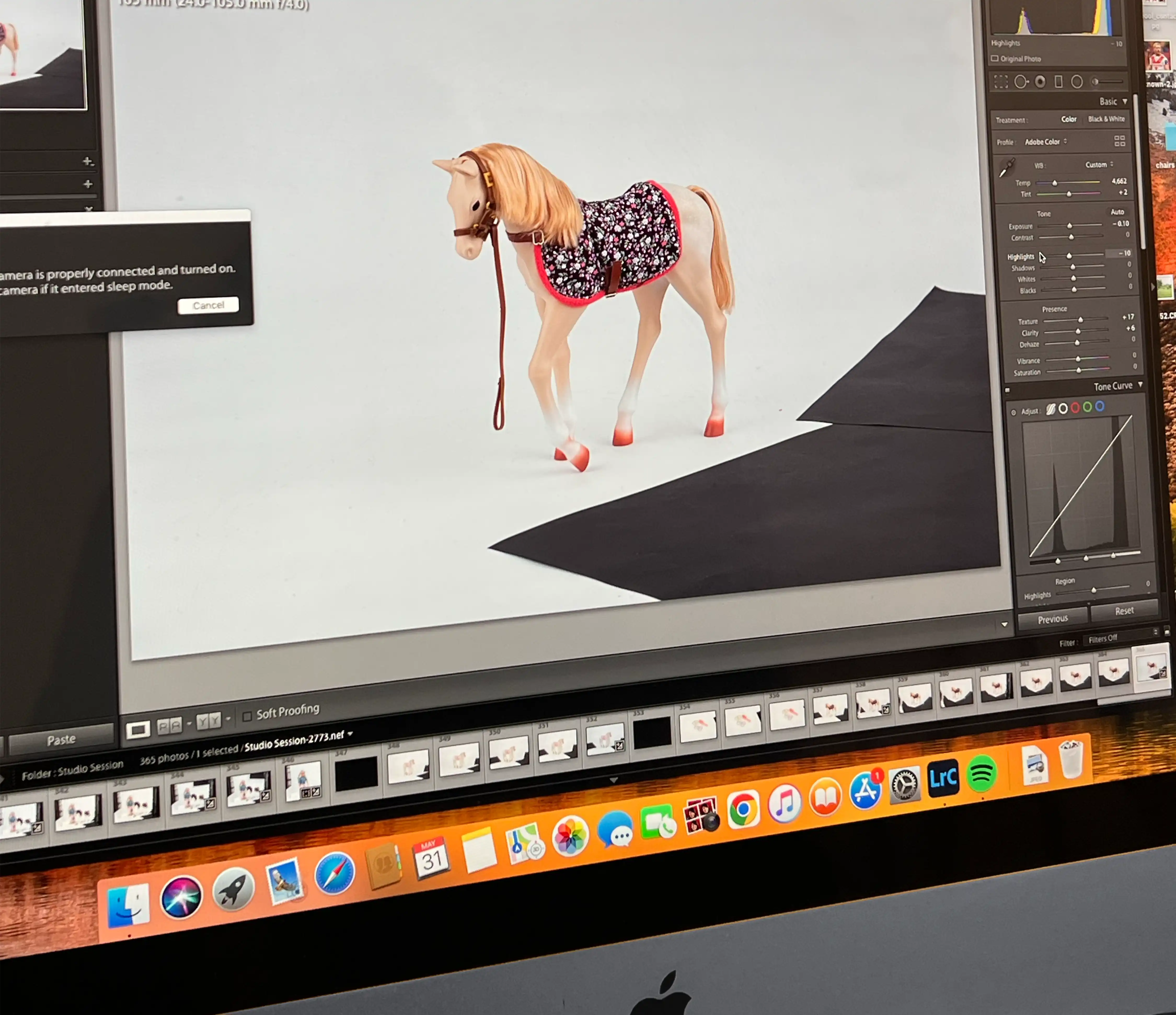
Task: Open Spotify from the Dock
Action: pyautogui.click(x=982, y=773)
